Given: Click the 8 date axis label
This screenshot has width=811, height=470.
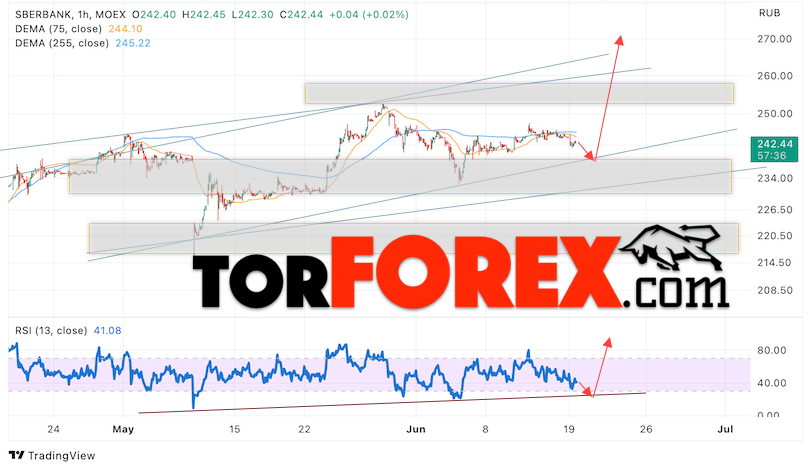Looking at the screenshot, I should (x=485, y=429).
